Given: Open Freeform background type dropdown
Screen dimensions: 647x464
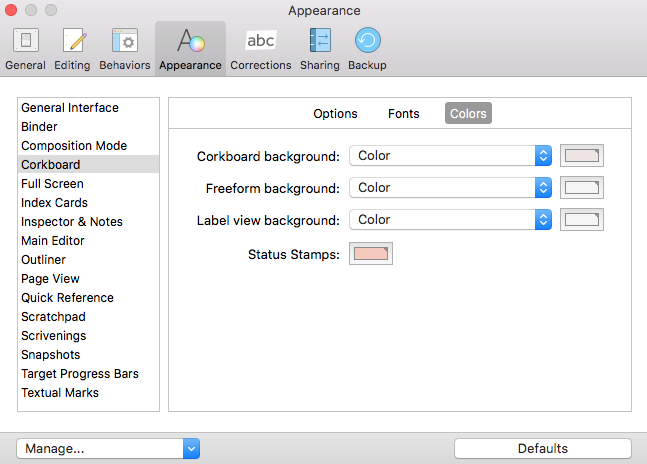Looking at the screenshot, I should pos(451,188).
